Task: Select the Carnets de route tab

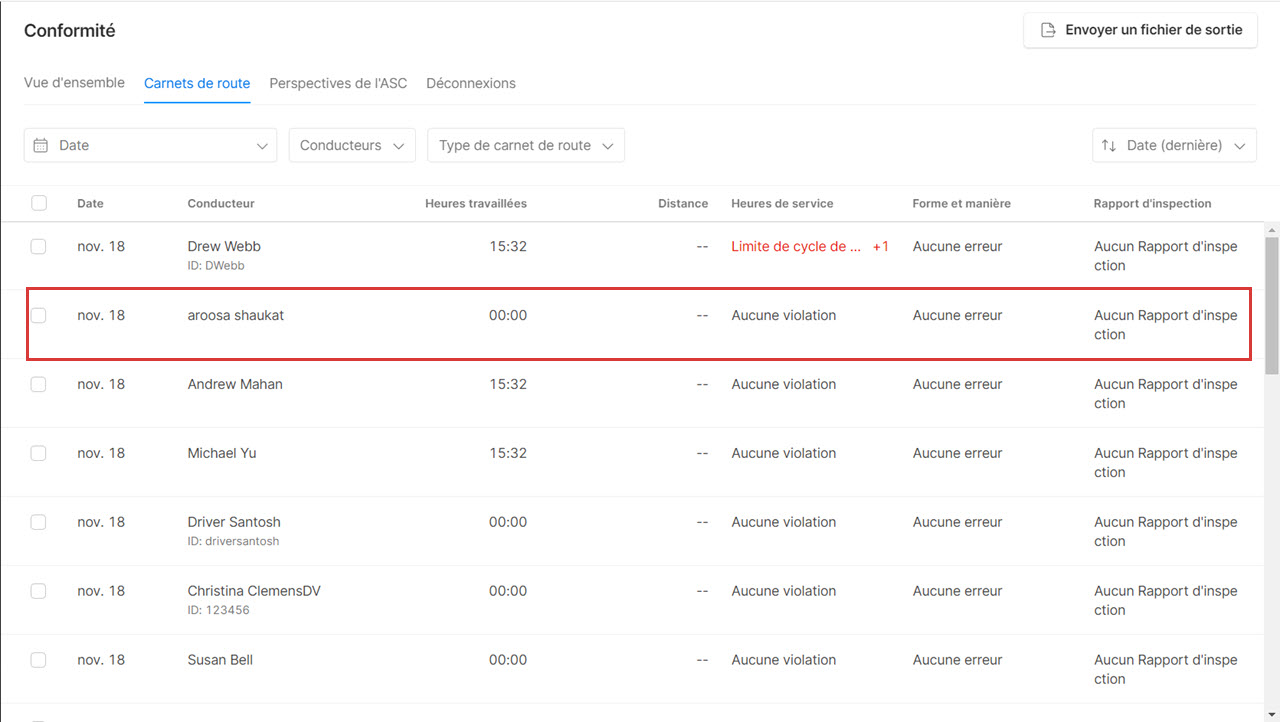Action: pyautogui.click(x=197, y=83)
